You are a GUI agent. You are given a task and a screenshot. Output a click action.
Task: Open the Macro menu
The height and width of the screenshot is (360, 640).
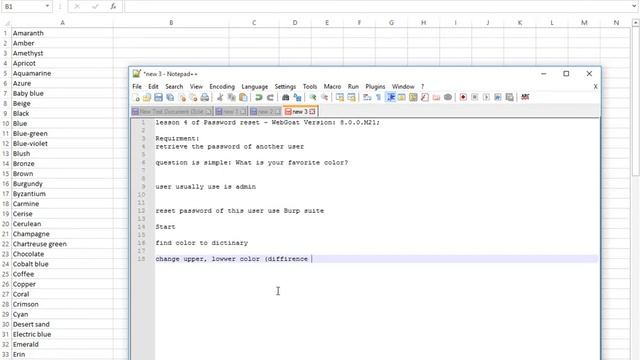(x=332, y=87)
